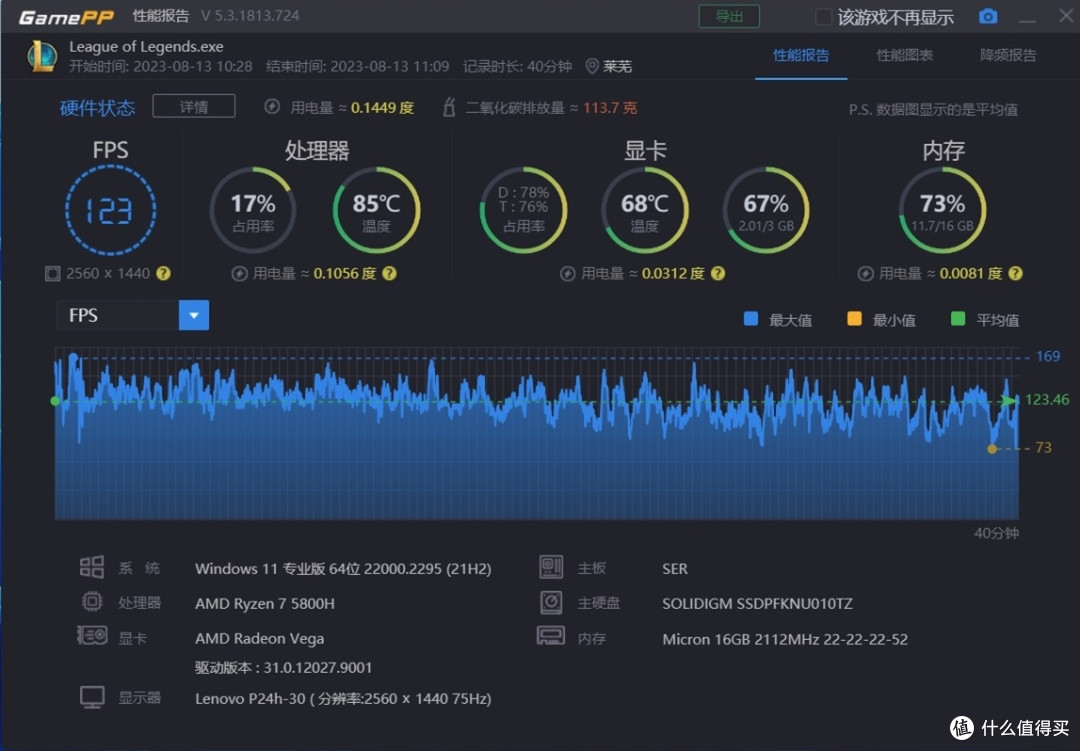Click the driver version 31.0.12027.9001 text
The width and height of the screenshot is (1080, 751).
click(283, 668)
